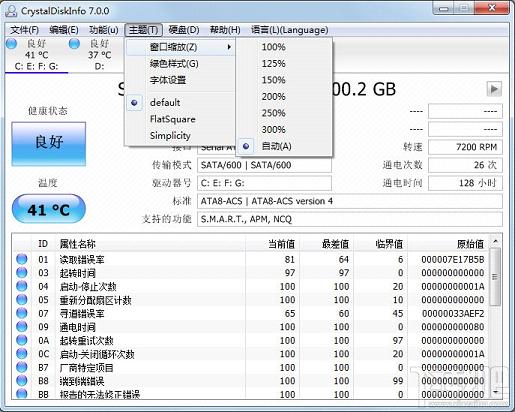Click the next disk arrow button

tap(494, 89)
